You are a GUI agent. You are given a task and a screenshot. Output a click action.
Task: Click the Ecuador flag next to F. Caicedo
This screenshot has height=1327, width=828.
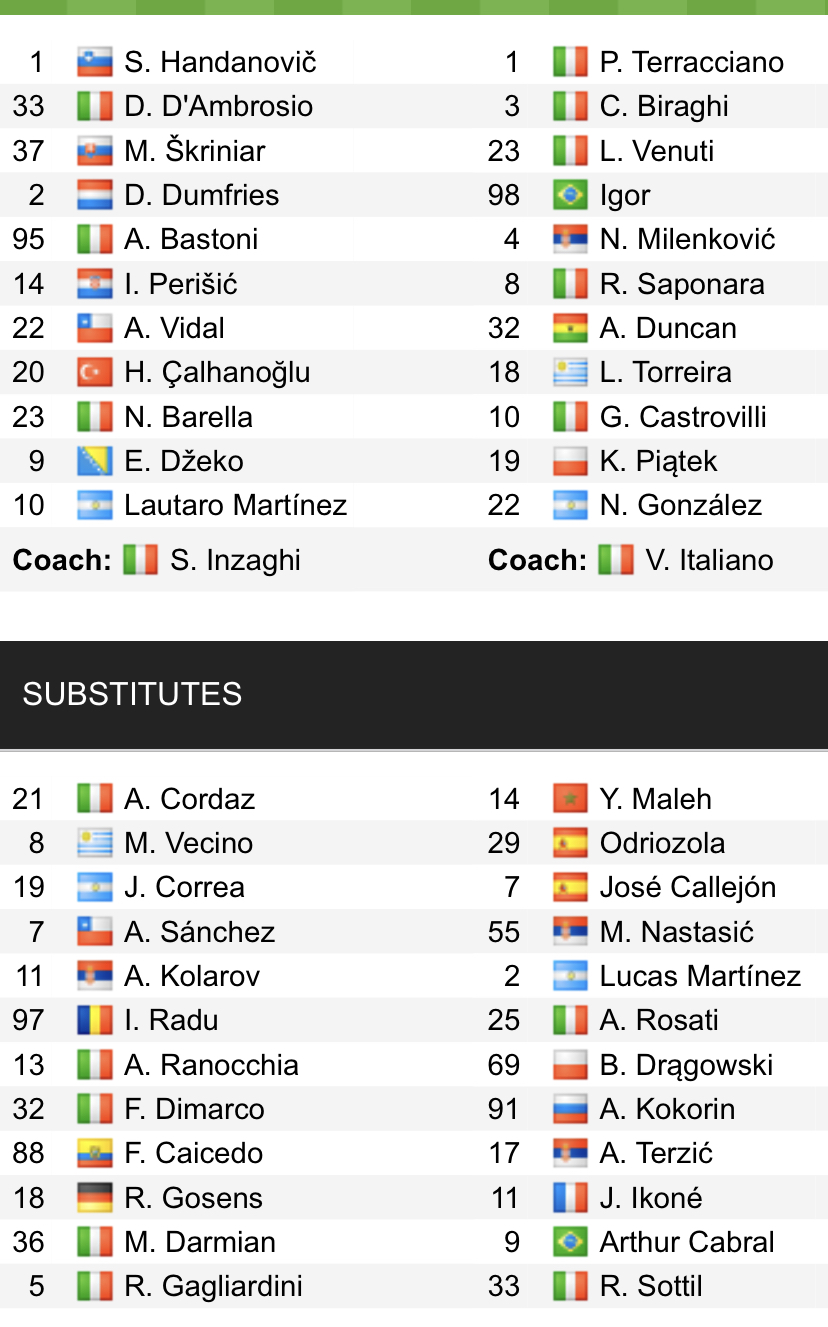[94, 1154]
